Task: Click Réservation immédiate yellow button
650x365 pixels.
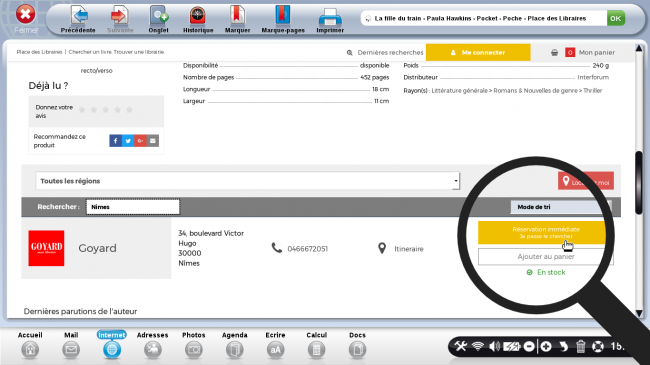Action: [546, 232]
